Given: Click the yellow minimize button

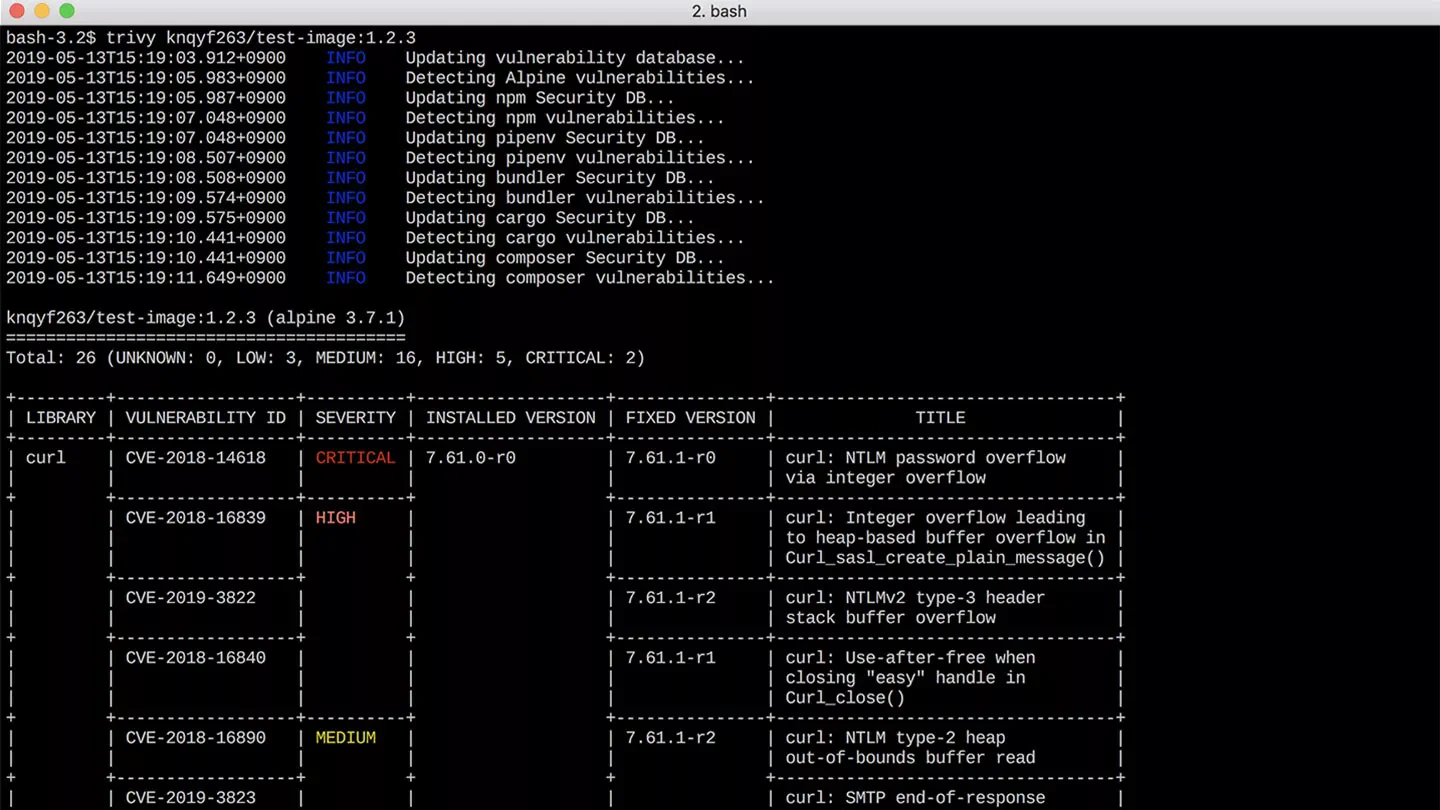Looking at the screenshot, I should [x=40, y=11].
